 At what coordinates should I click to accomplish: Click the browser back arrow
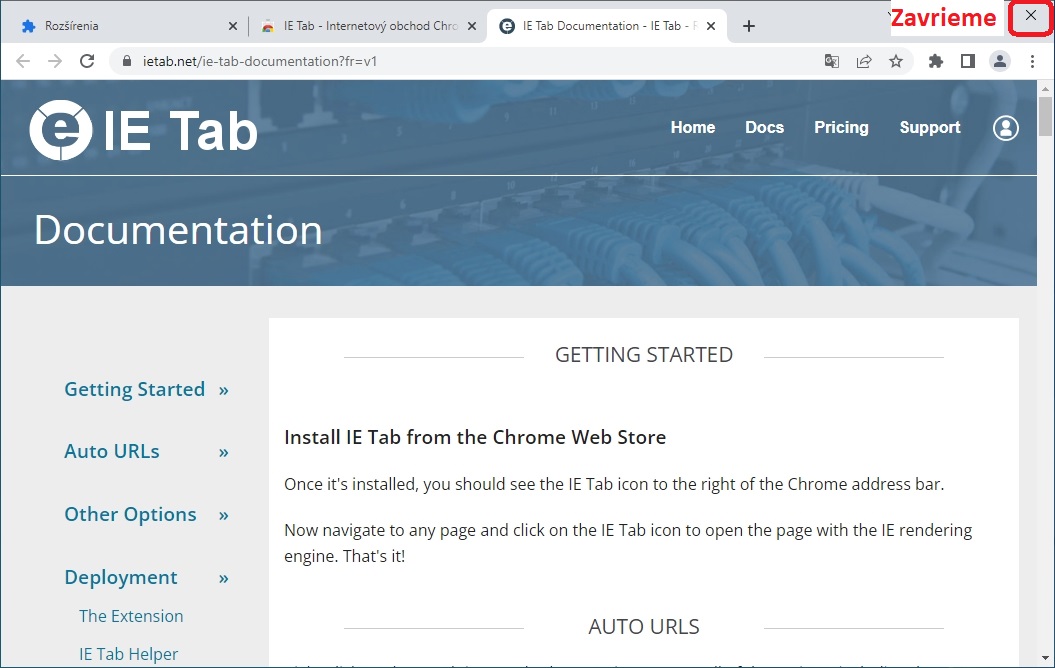[x=23, y=61]
